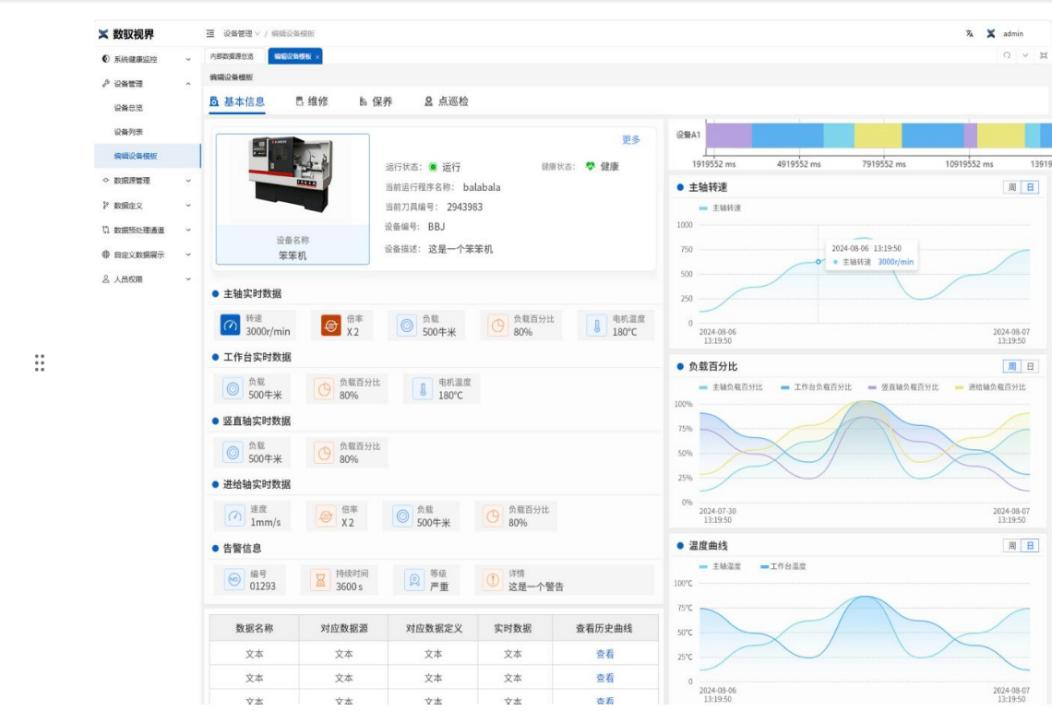
Task: Click the orange 倍率 icon under 主轴实时数据
Action: click(331, 325)
